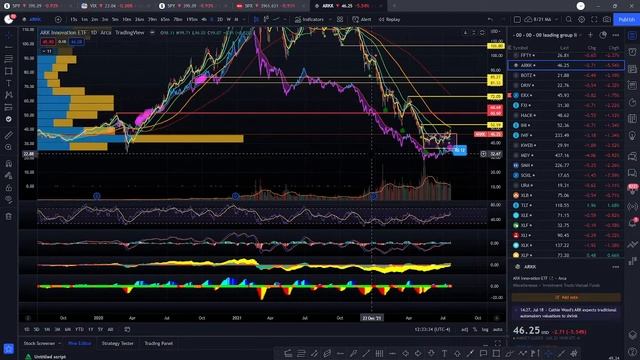Open indicator templates grid icon
Screen dimensions: 640x360
(340, 19)
